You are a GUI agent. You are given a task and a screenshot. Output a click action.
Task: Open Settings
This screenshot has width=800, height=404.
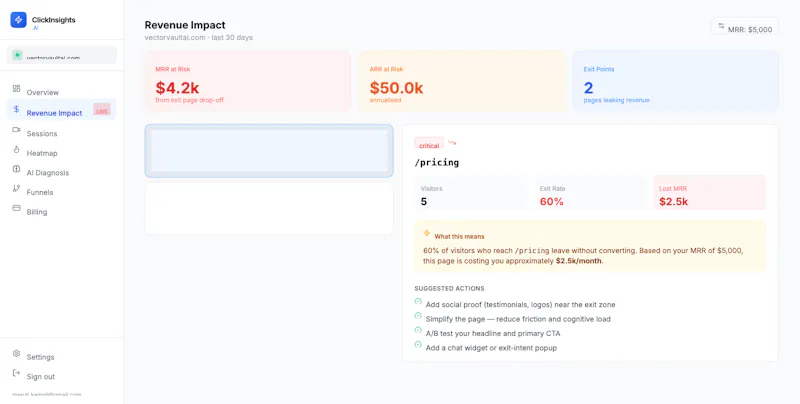tap(61, 357)
